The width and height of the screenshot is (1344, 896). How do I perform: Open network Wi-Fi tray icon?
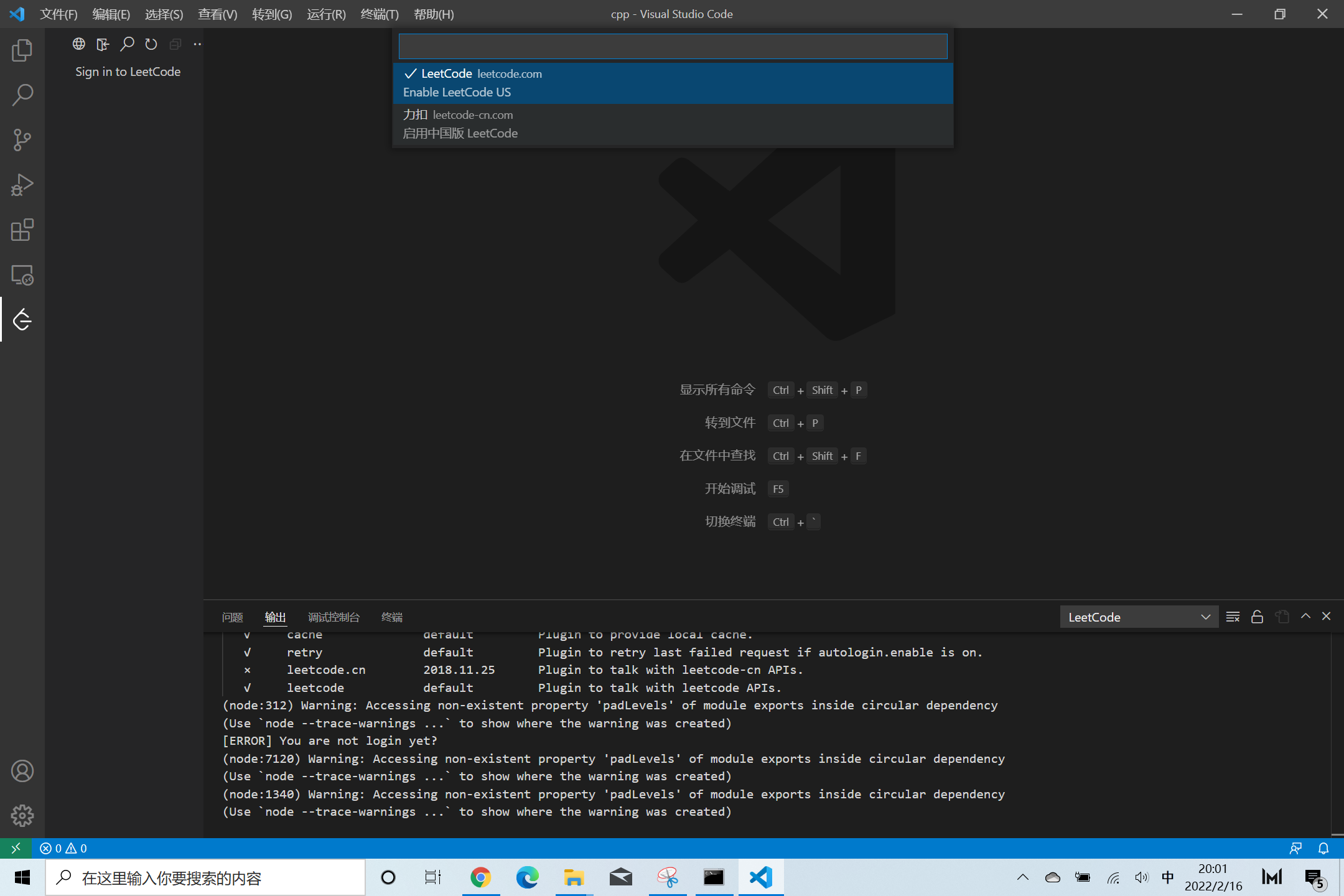(1114, 877)
